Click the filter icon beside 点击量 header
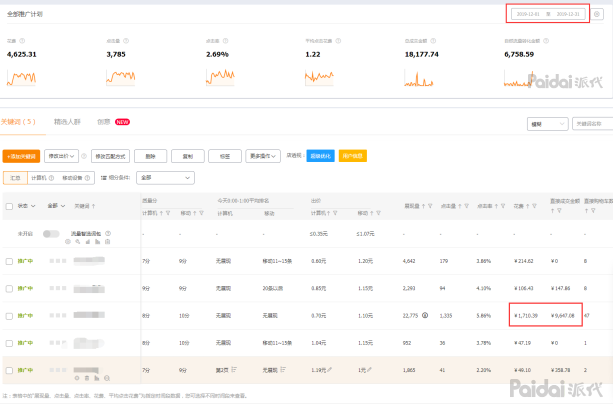This screenshot has height=404, width=614. pyautogui.click(x=466, y=206)
